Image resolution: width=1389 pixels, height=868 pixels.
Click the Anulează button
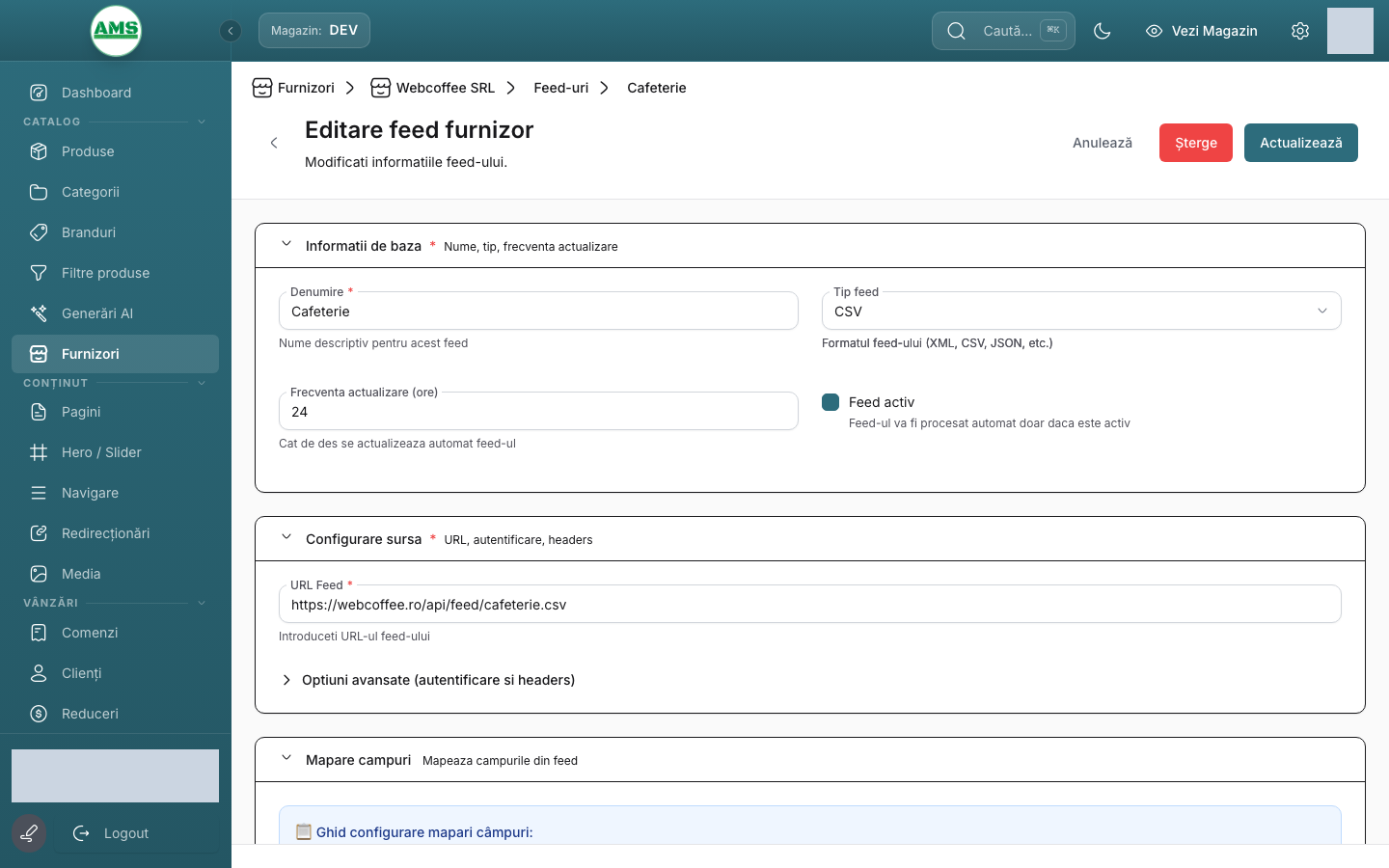(x=1103, y=143)
